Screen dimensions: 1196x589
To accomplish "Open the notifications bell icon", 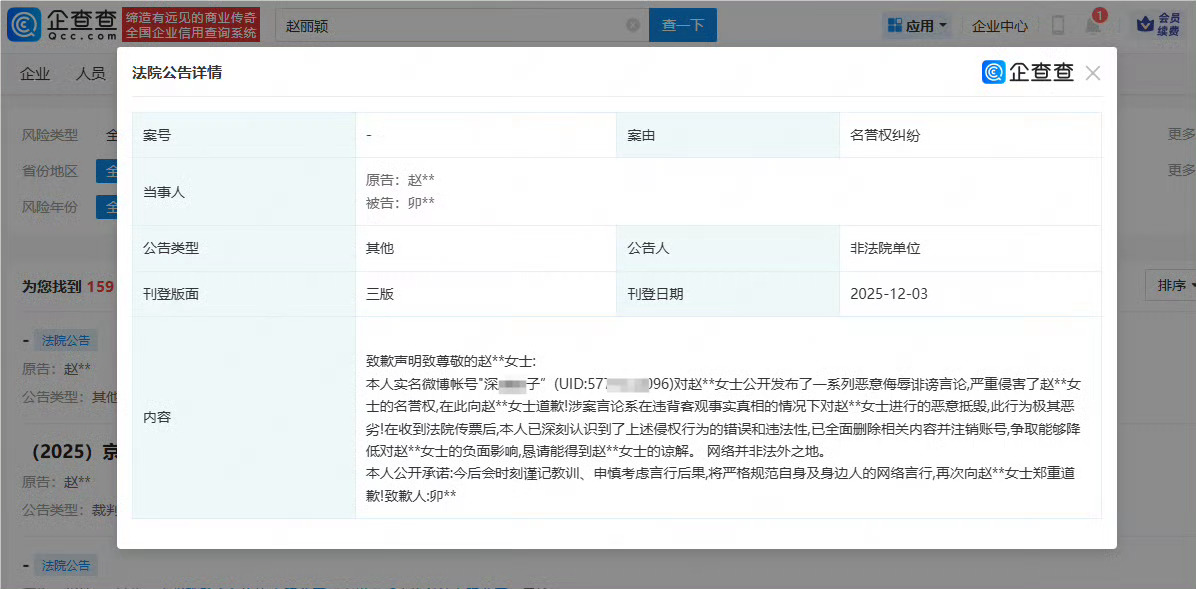I will click(x=1093, y=25).
